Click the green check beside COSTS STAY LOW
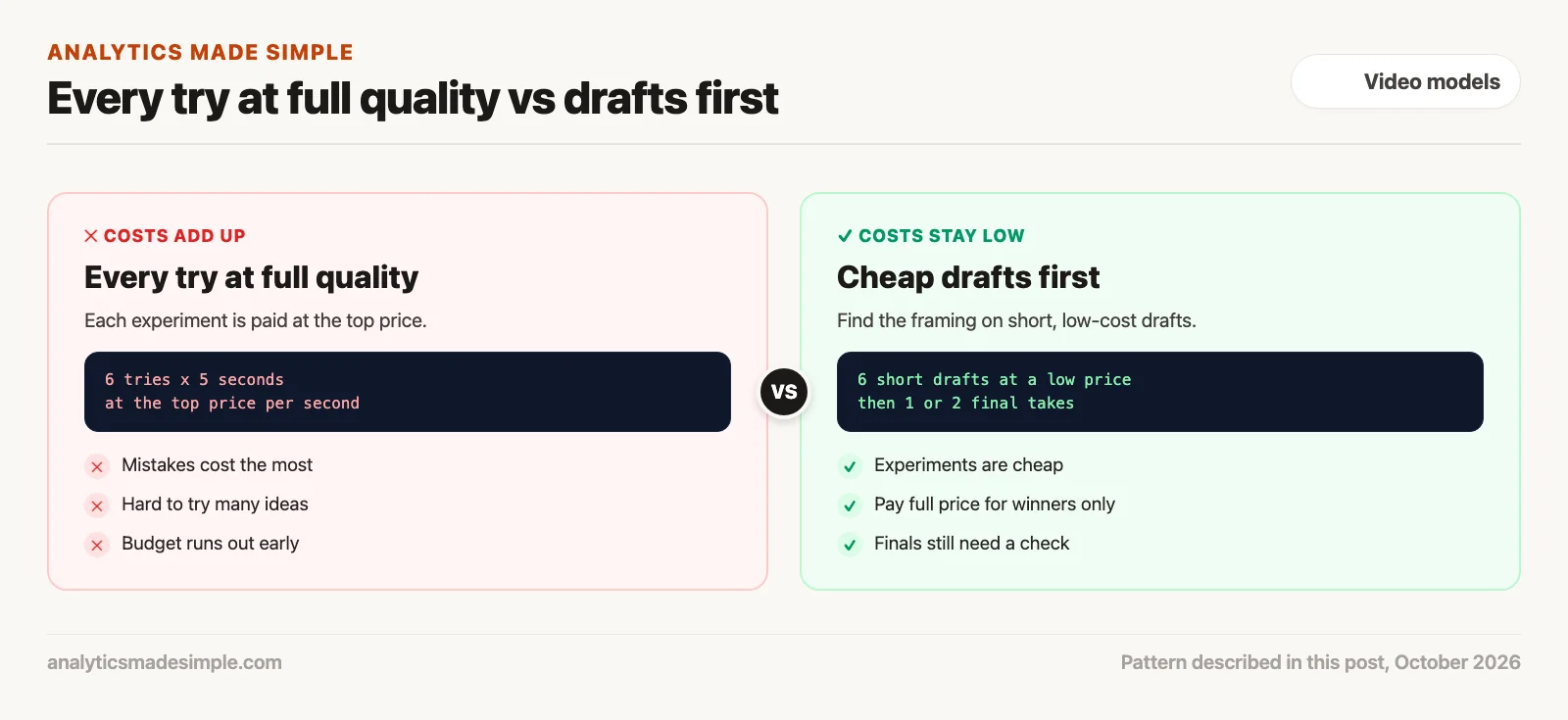 click(x=845, y=236)
